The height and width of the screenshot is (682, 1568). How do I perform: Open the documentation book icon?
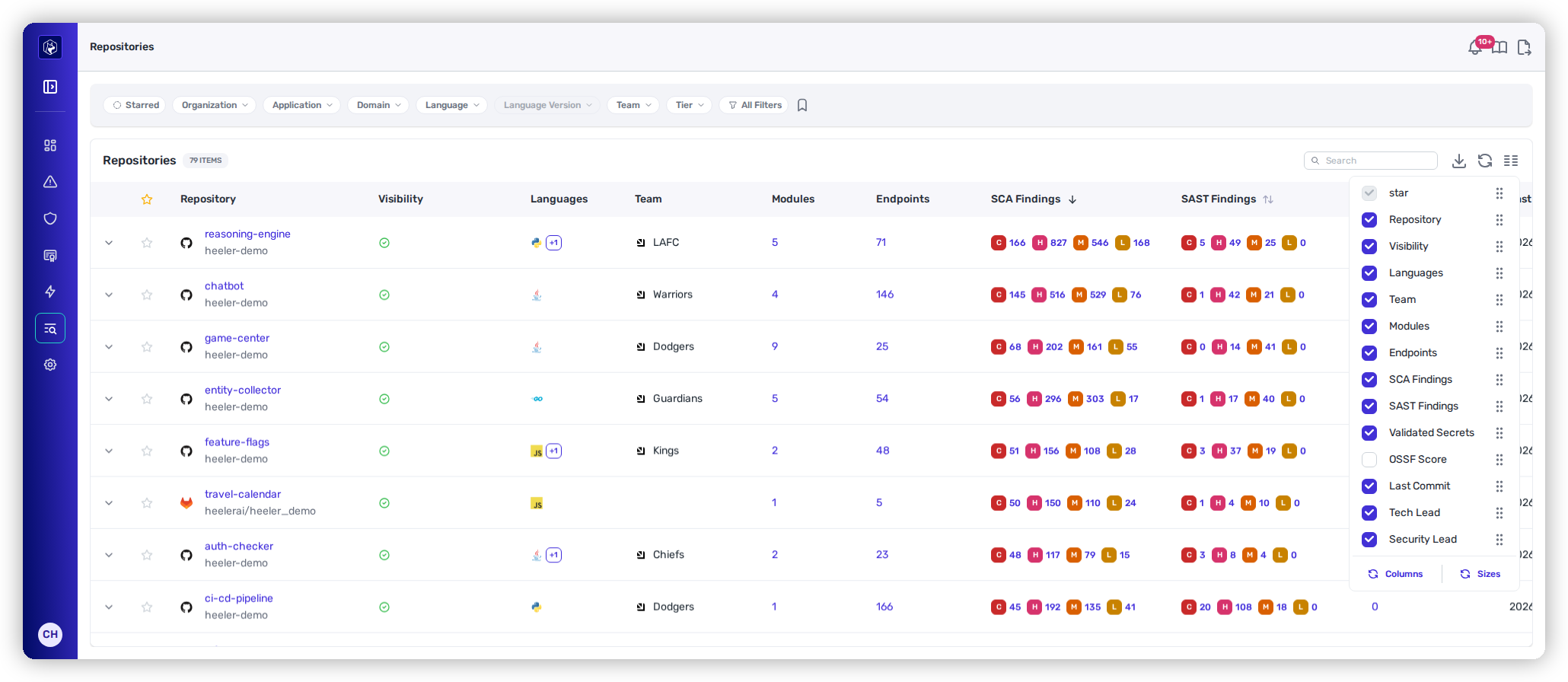click(x=1499, y=47)
